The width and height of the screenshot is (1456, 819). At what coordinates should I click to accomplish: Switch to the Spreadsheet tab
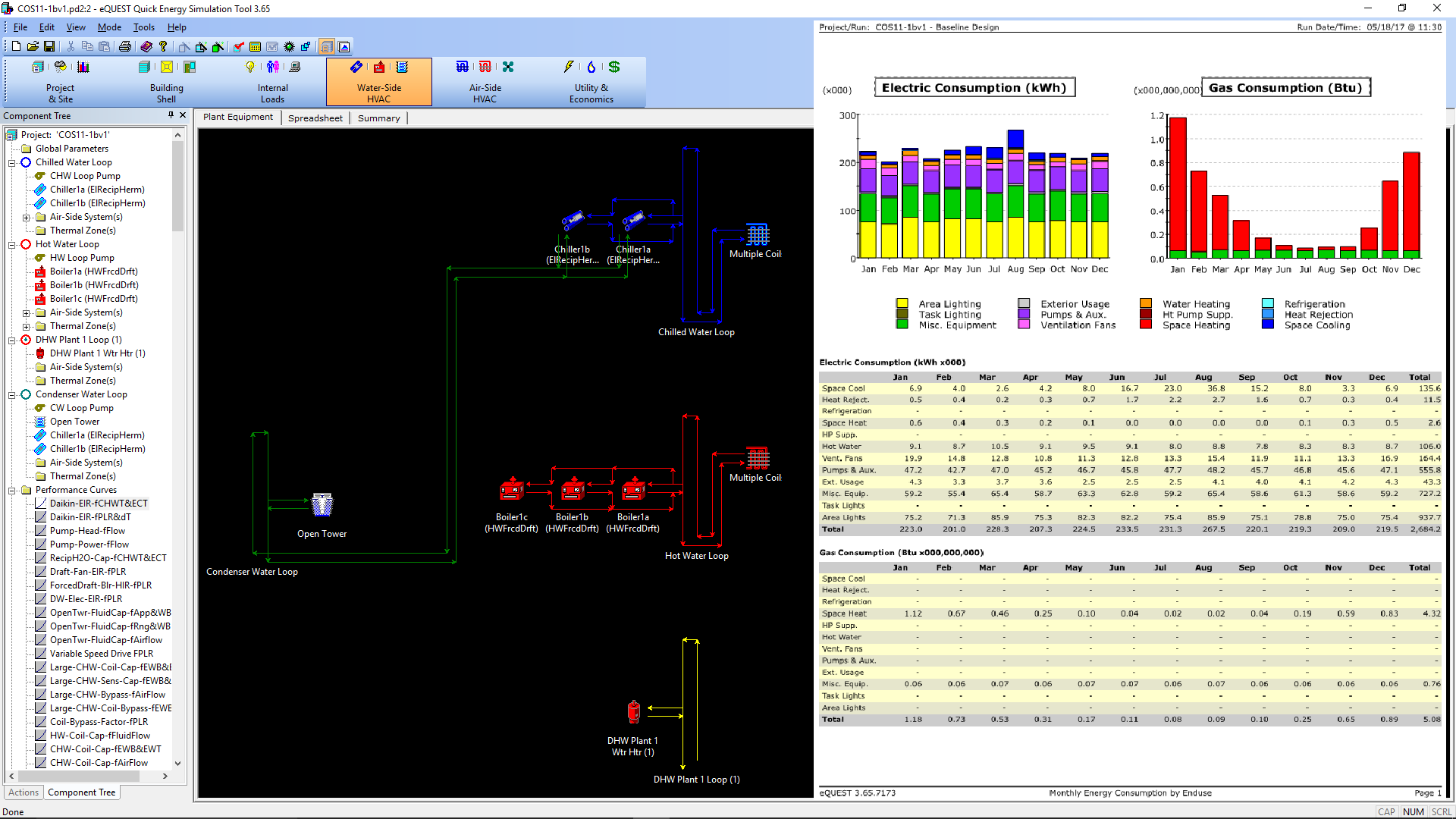pyautogui.click(x=315, y=118)
